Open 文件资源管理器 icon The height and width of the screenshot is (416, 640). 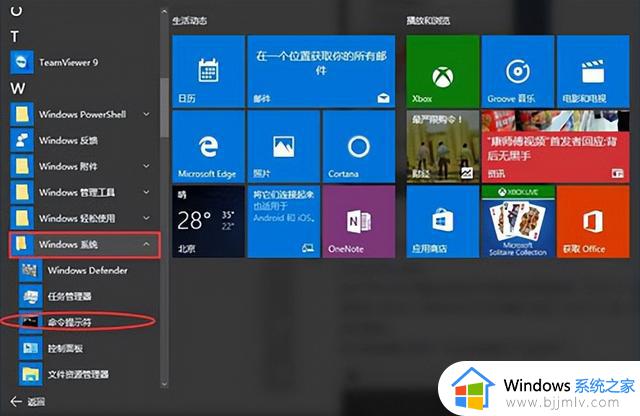31,374
